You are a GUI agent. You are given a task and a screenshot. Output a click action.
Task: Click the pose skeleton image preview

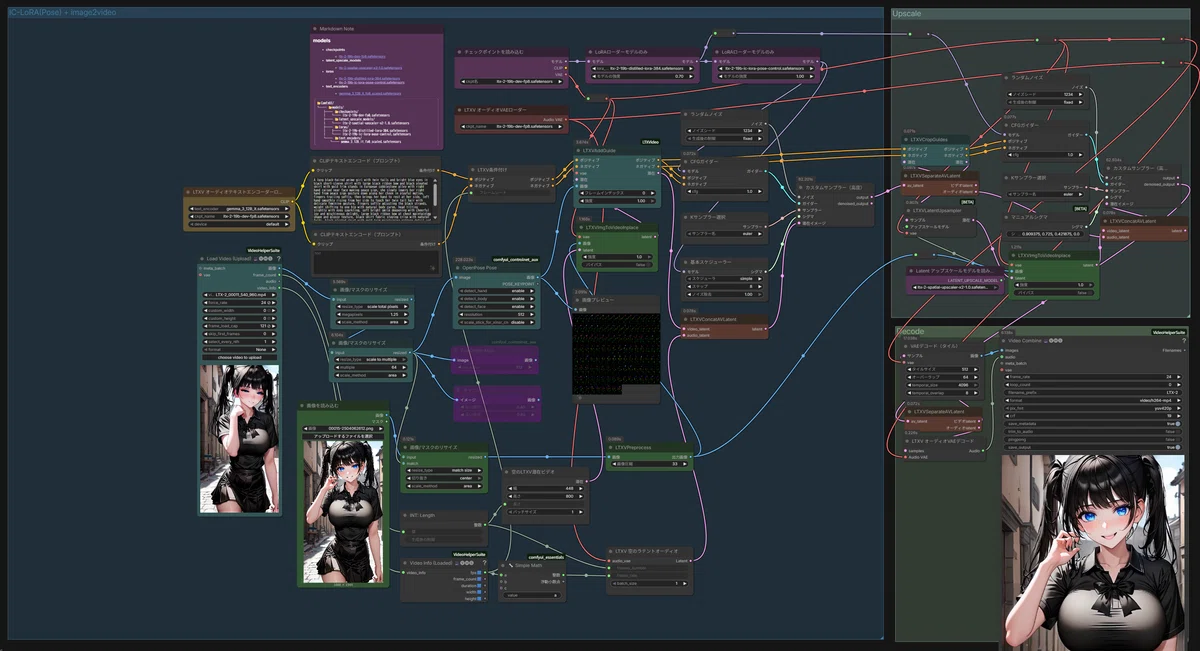[x=616, y=353]
